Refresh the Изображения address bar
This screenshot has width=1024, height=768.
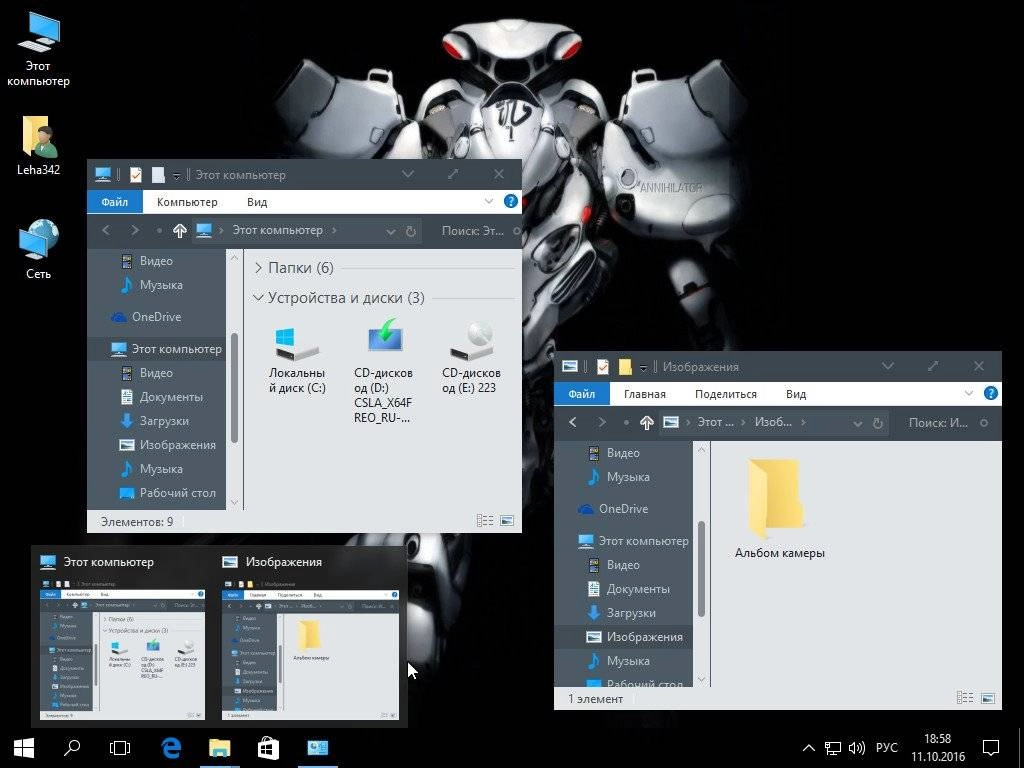pos(878,423)
